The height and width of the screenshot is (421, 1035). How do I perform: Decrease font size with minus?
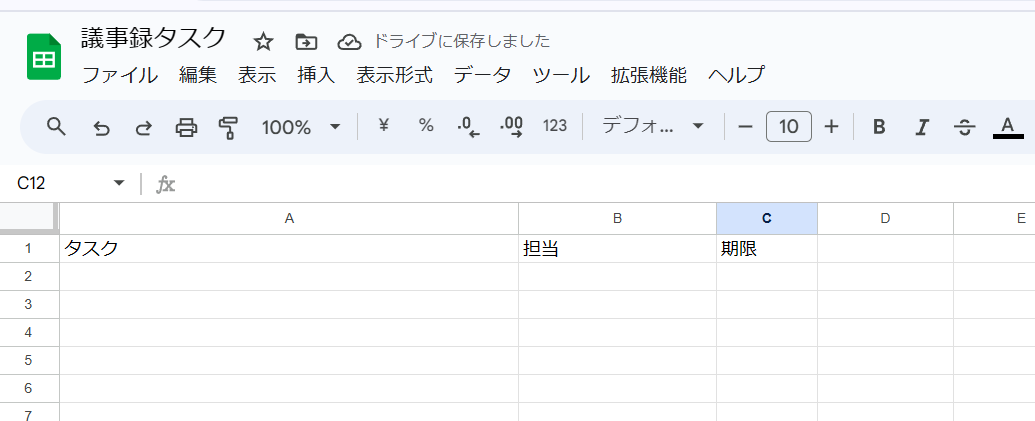point(745,126)
